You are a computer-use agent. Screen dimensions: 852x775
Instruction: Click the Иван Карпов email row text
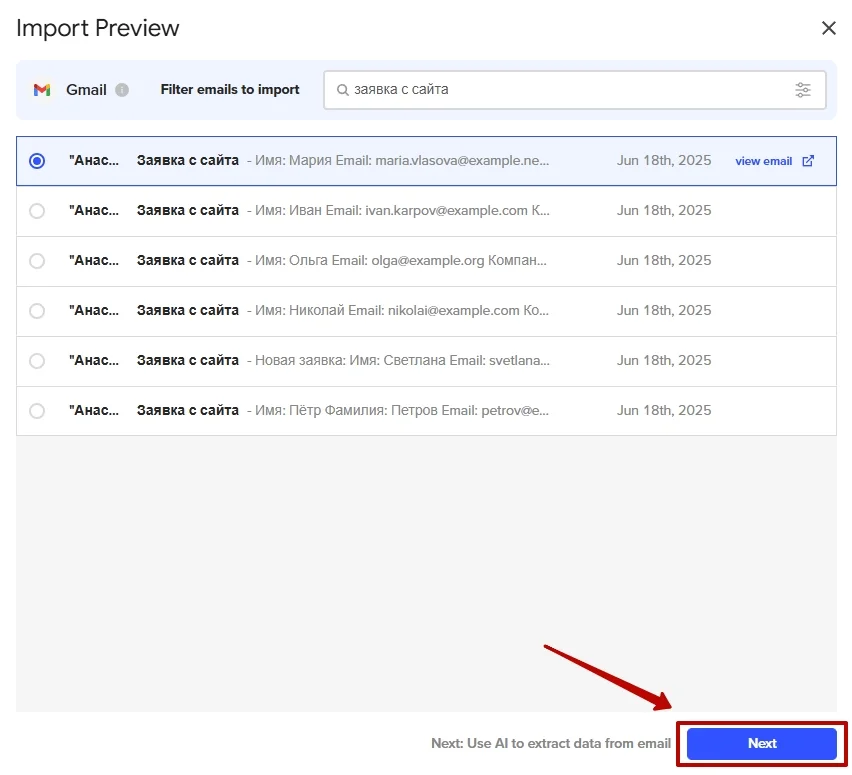pos(400,211)
